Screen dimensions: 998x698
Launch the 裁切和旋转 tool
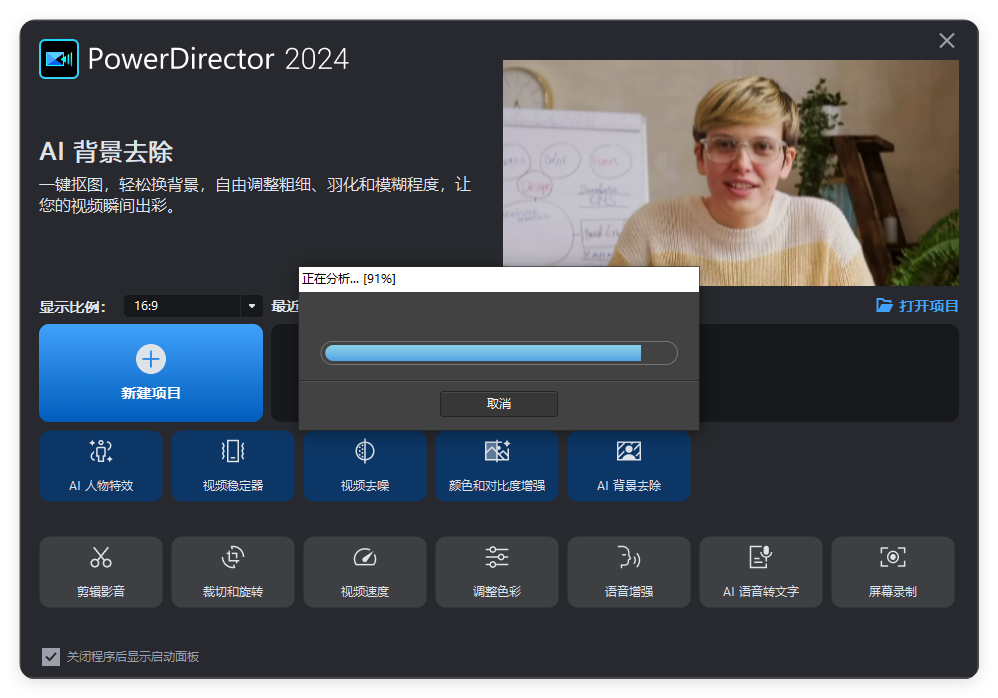[x=232, y=572]
